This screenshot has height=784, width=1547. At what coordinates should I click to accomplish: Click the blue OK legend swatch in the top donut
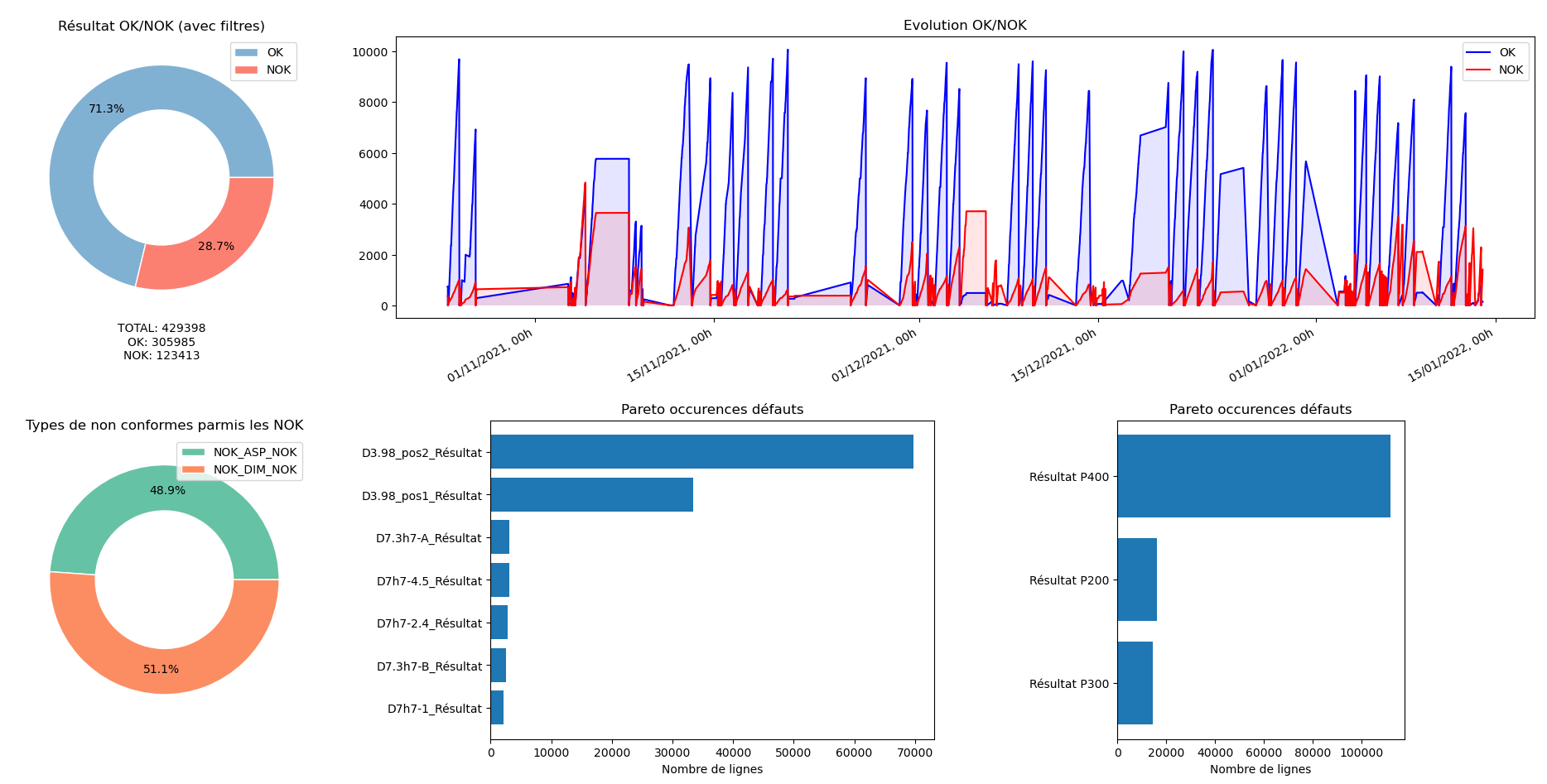pos(246,52)
